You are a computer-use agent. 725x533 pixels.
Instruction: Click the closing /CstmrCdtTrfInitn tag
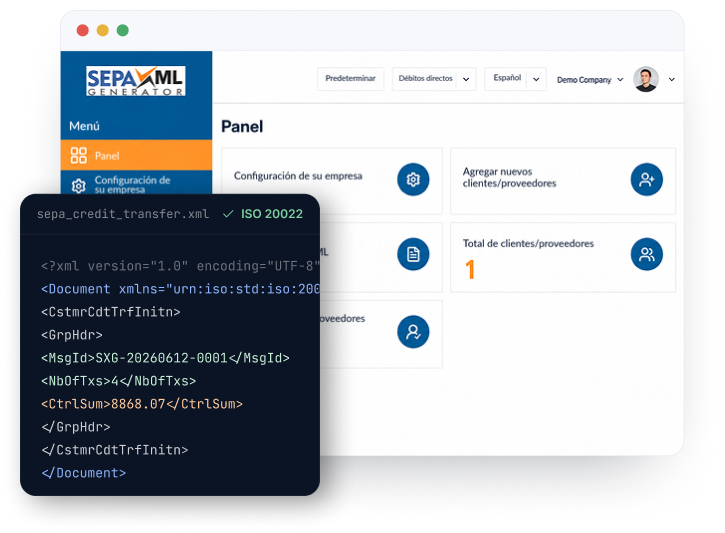click(x=114, y=450)
